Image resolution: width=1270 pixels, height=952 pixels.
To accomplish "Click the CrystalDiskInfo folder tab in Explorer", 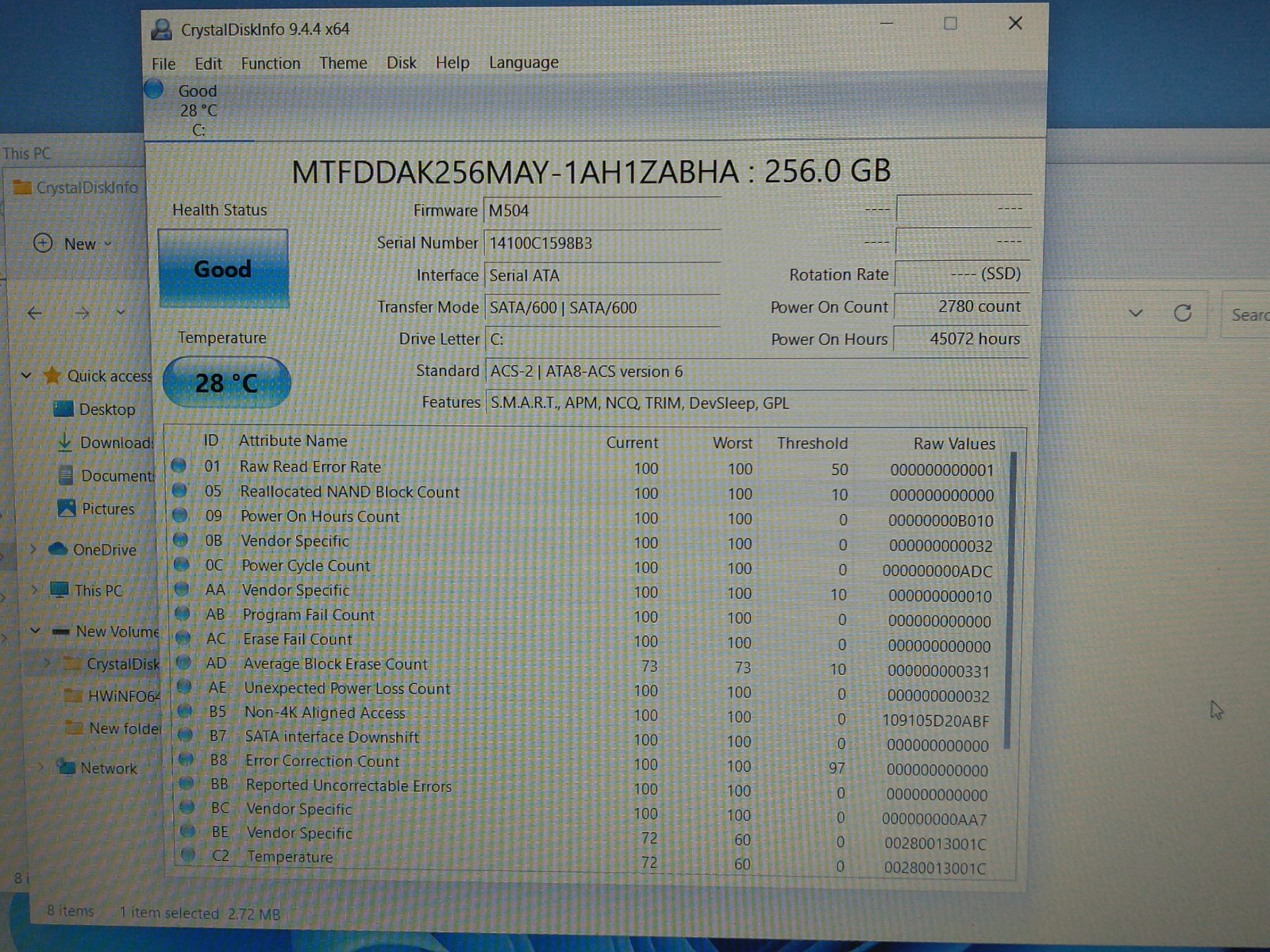I will pyautogui.click(x=77, y=187).
